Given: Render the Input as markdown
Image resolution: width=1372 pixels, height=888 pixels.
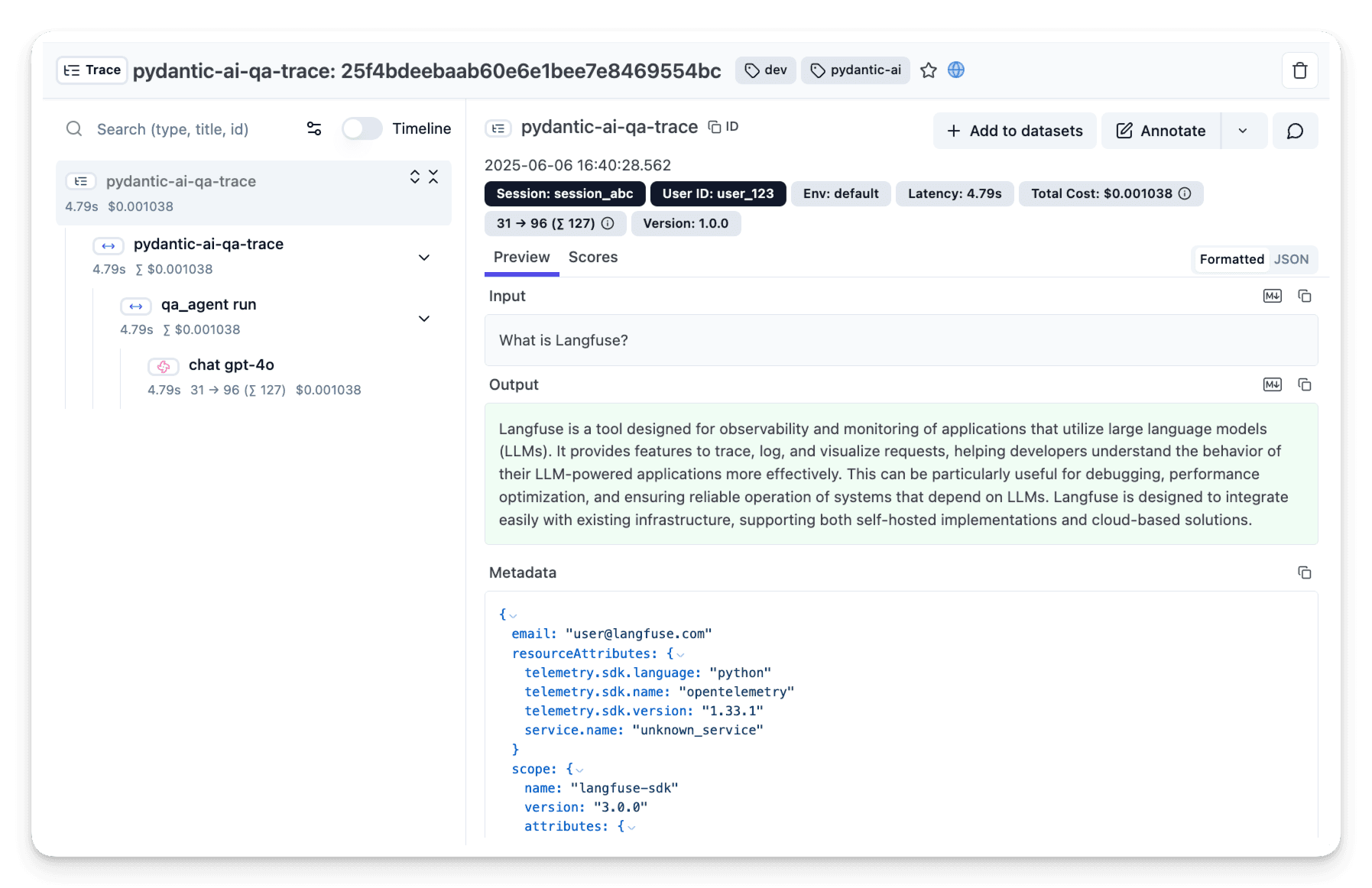Looking at the screenshot, I should [x=1272, y=296].
